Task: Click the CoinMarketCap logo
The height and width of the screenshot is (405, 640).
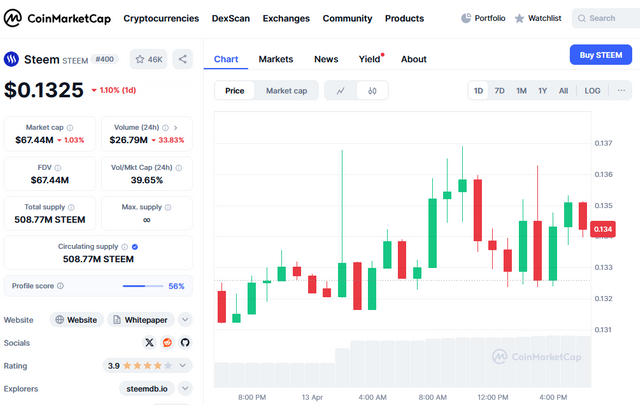Action: [57, 18]
